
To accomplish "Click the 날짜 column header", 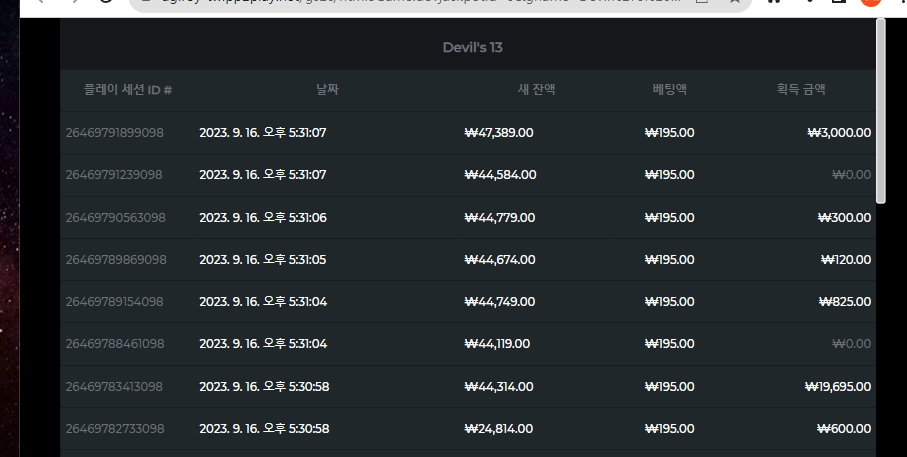I will pyautogui.click(x=327, y=90).
